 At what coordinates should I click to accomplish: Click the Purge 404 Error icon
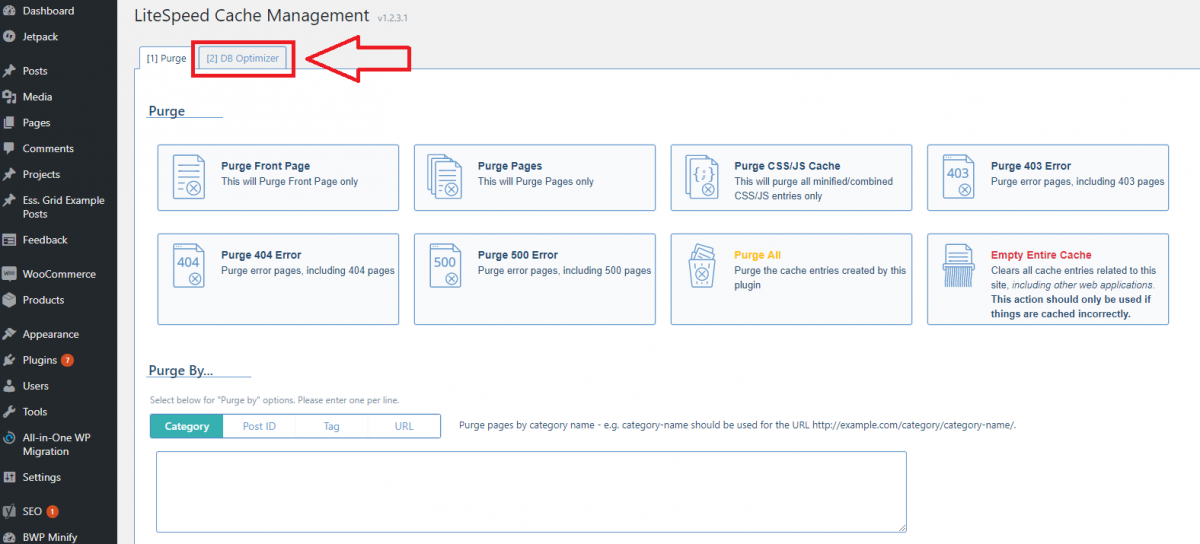pos(188,267)
